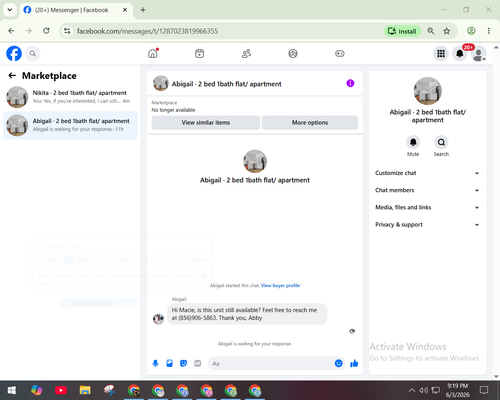
Task: Open the Facebook logo home link
Action: tap(14, 53)
